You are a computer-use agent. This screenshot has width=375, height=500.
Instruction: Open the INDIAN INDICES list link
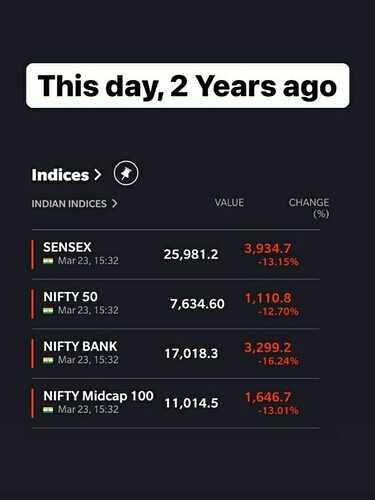click(x=69, y=204)
